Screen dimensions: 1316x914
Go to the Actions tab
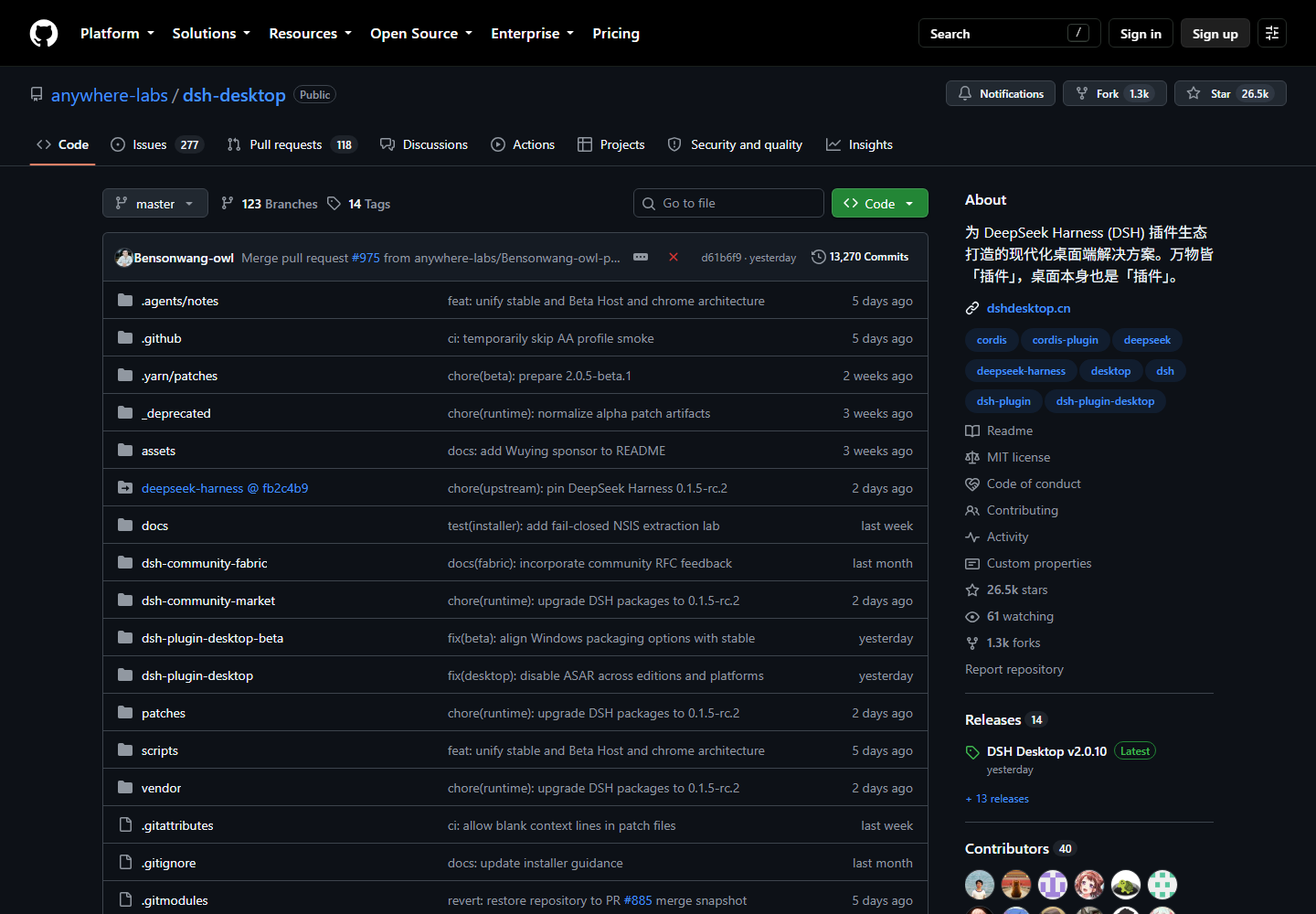point(523,144)
